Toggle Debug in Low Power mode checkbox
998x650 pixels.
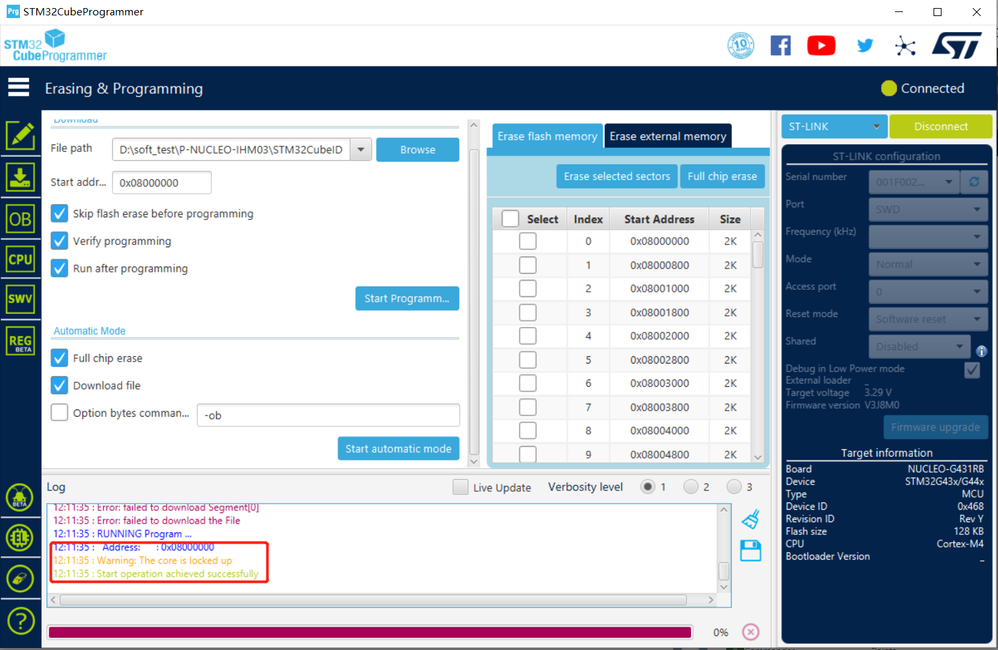[972, 370]
